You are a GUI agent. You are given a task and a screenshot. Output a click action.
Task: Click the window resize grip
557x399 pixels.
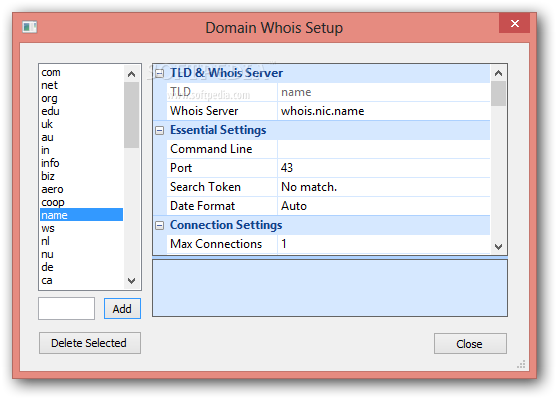521,364
